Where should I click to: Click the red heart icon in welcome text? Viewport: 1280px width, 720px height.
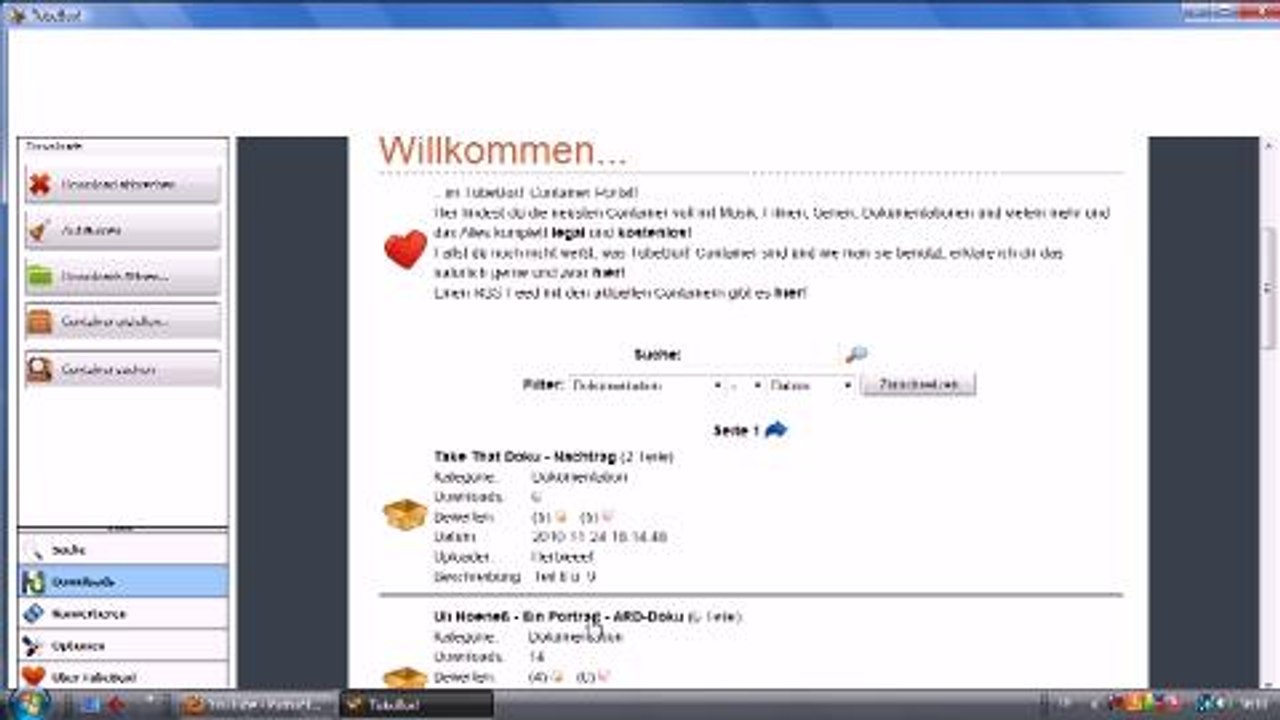pos(405,250)
